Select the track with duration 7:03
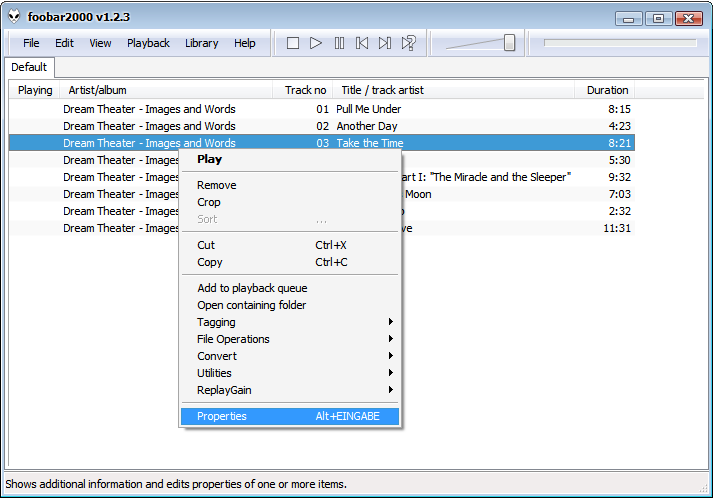This screenshot has width=713, height=498. coord(518,194)
